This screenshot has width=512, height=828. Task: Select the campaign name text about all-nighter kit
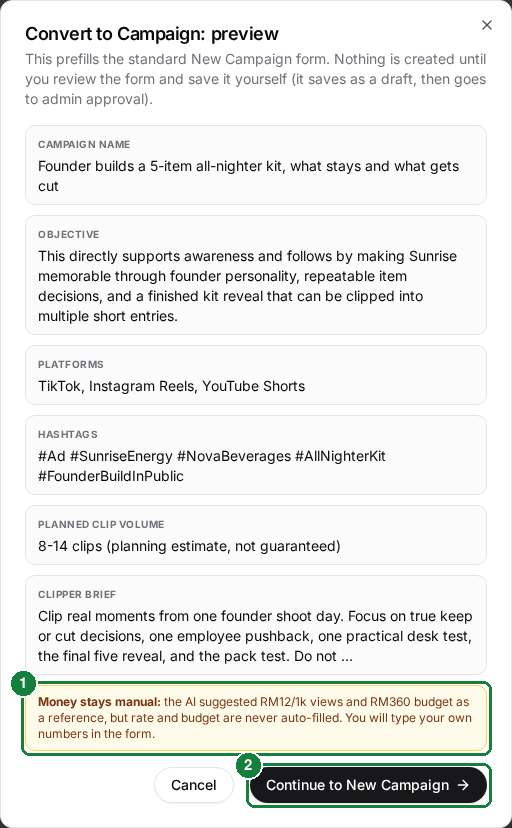pos(248,176)
